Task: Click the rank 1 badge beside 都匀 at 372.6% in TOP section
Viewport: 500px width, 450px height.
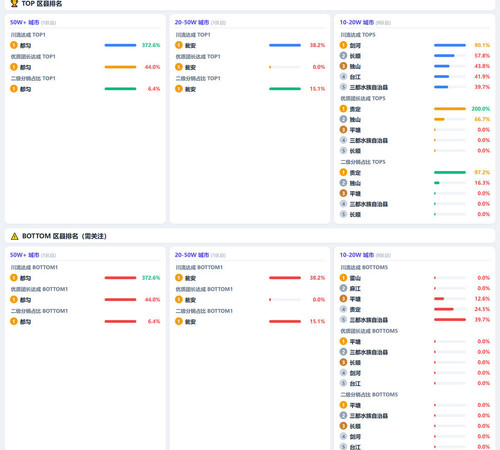Action: tap(14, 45)
